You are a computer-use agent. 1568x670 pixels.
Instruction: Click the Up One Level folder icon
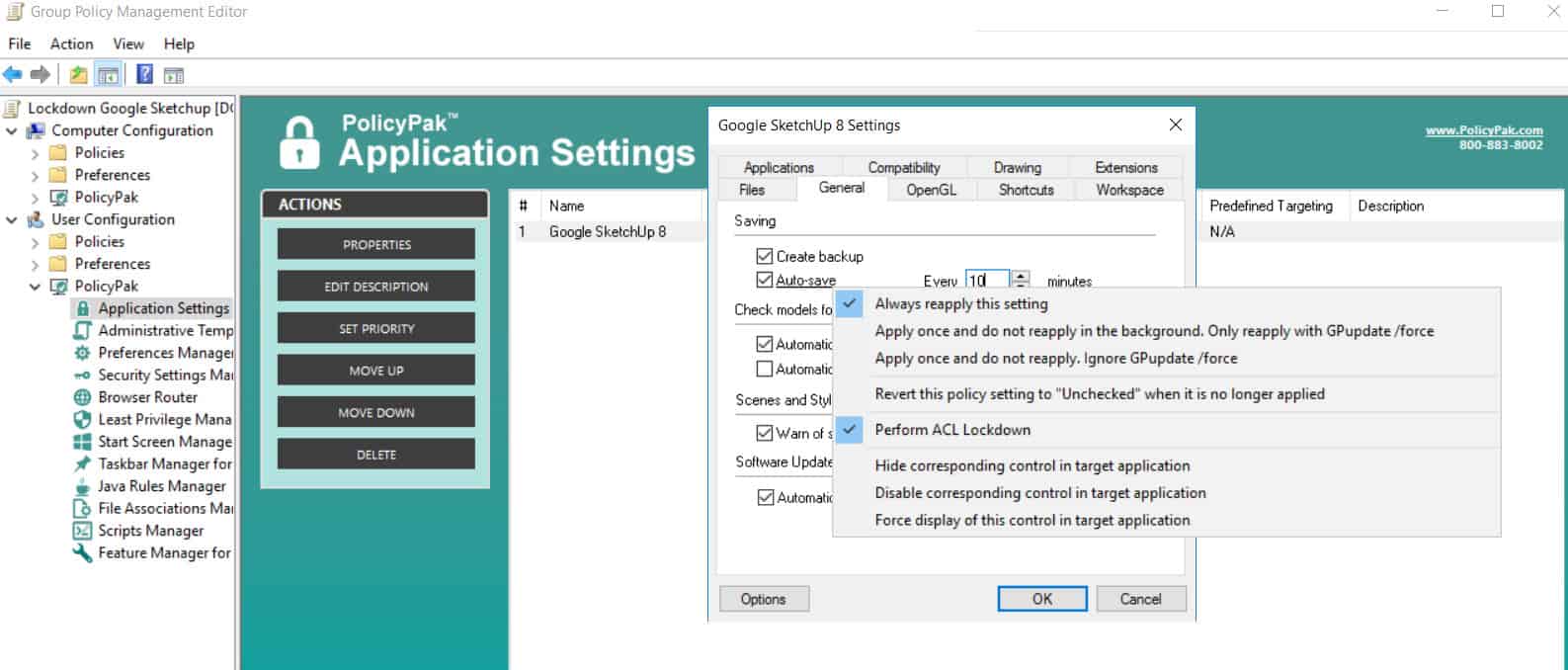click(79, 74)
